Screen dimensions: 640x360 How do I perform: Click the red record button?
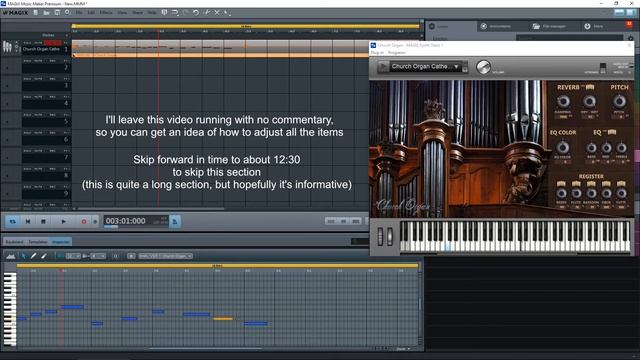pyautogui.click(x=84, y=221)
